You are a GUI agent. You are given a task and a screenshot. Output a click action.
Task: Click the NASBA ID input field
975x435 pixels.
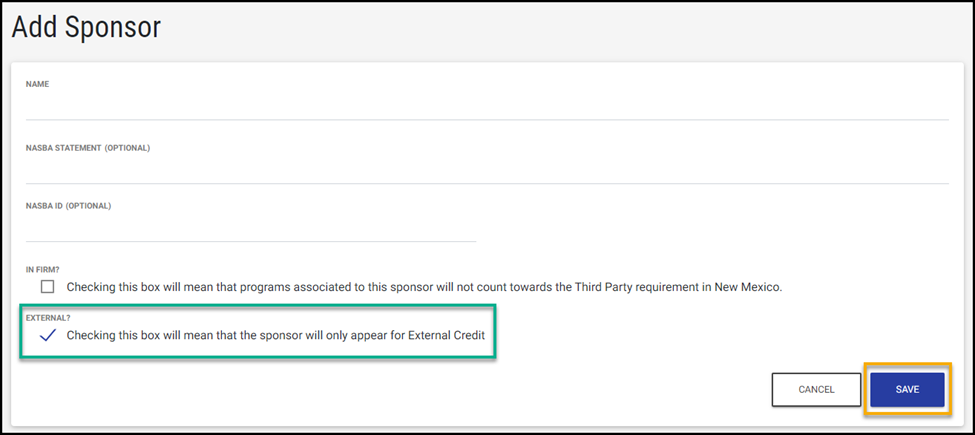click(x=250, y=228)
